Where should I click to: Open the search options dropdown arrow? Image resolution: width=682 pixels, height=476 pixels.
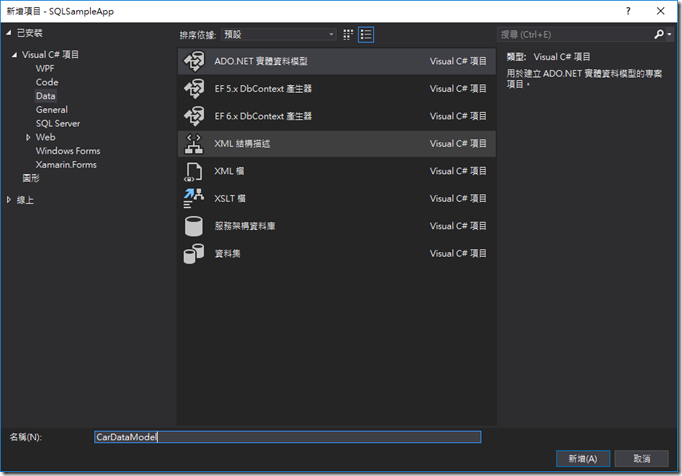click(x=669, y=34)
